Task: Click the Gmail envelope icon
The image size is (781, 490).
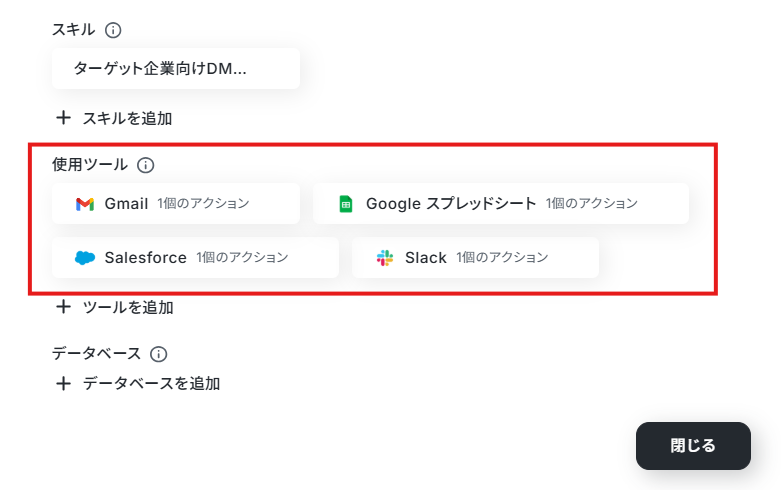Action: (85, 204)
